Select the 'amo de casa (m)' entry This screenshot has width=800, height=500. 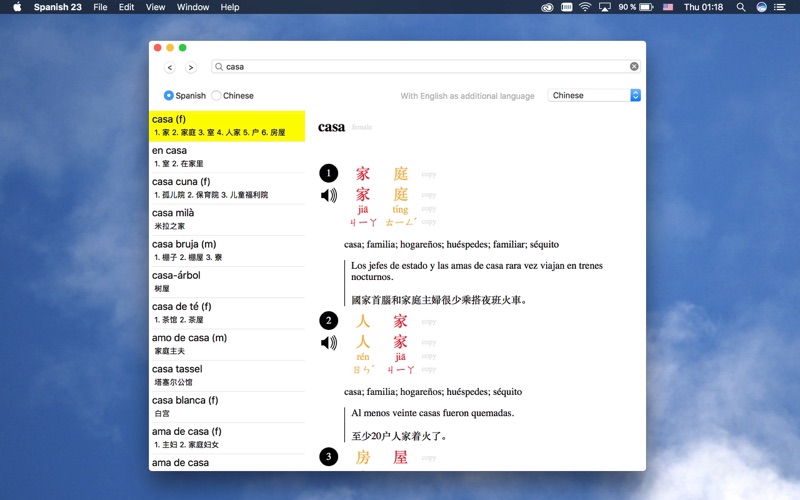(x=226, y=344)
